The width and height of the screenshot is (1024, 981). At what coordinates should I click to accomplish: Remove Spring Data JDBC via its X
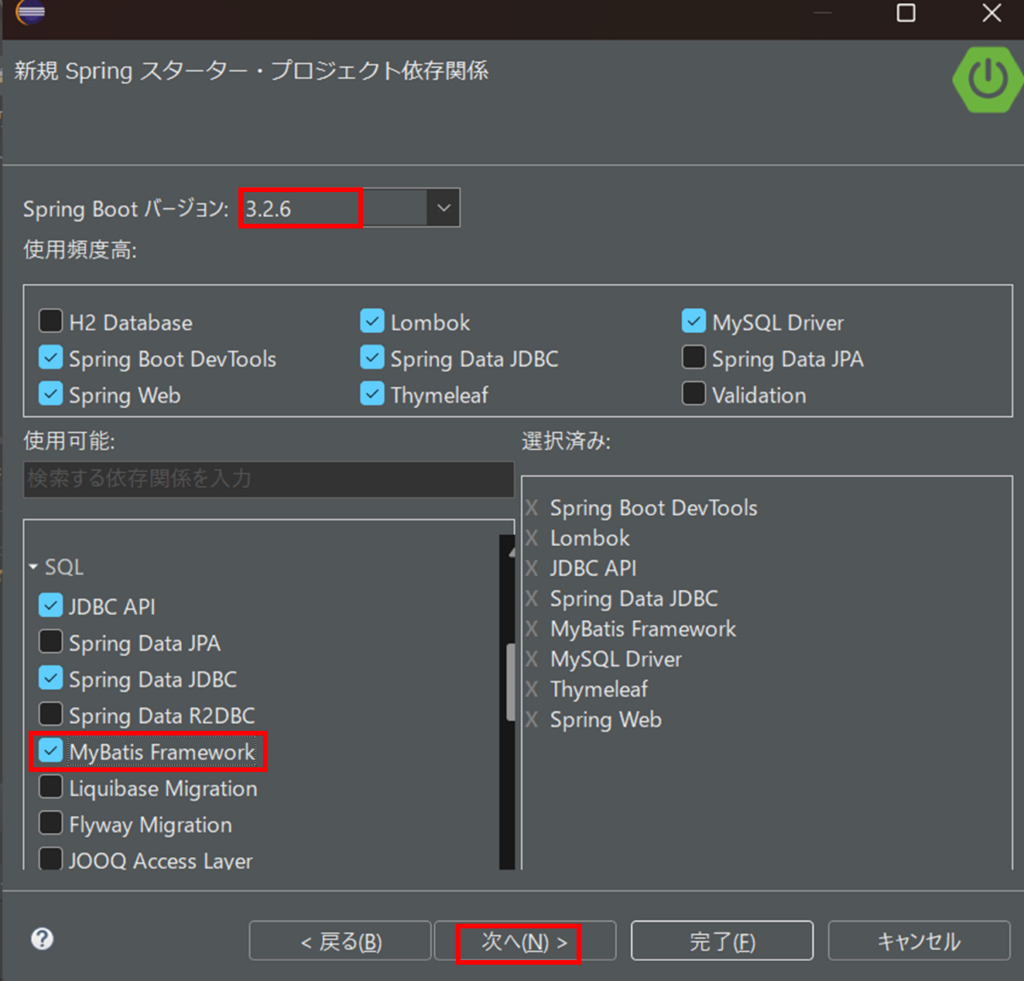[x=532, y=598]
